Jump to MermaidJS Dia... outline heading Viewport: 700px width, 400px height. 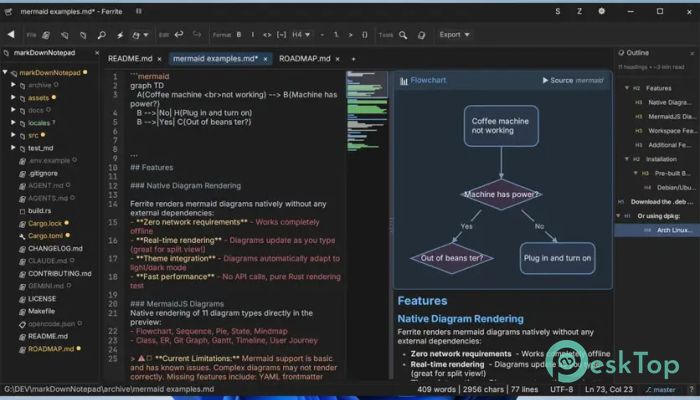coord(670,117)
